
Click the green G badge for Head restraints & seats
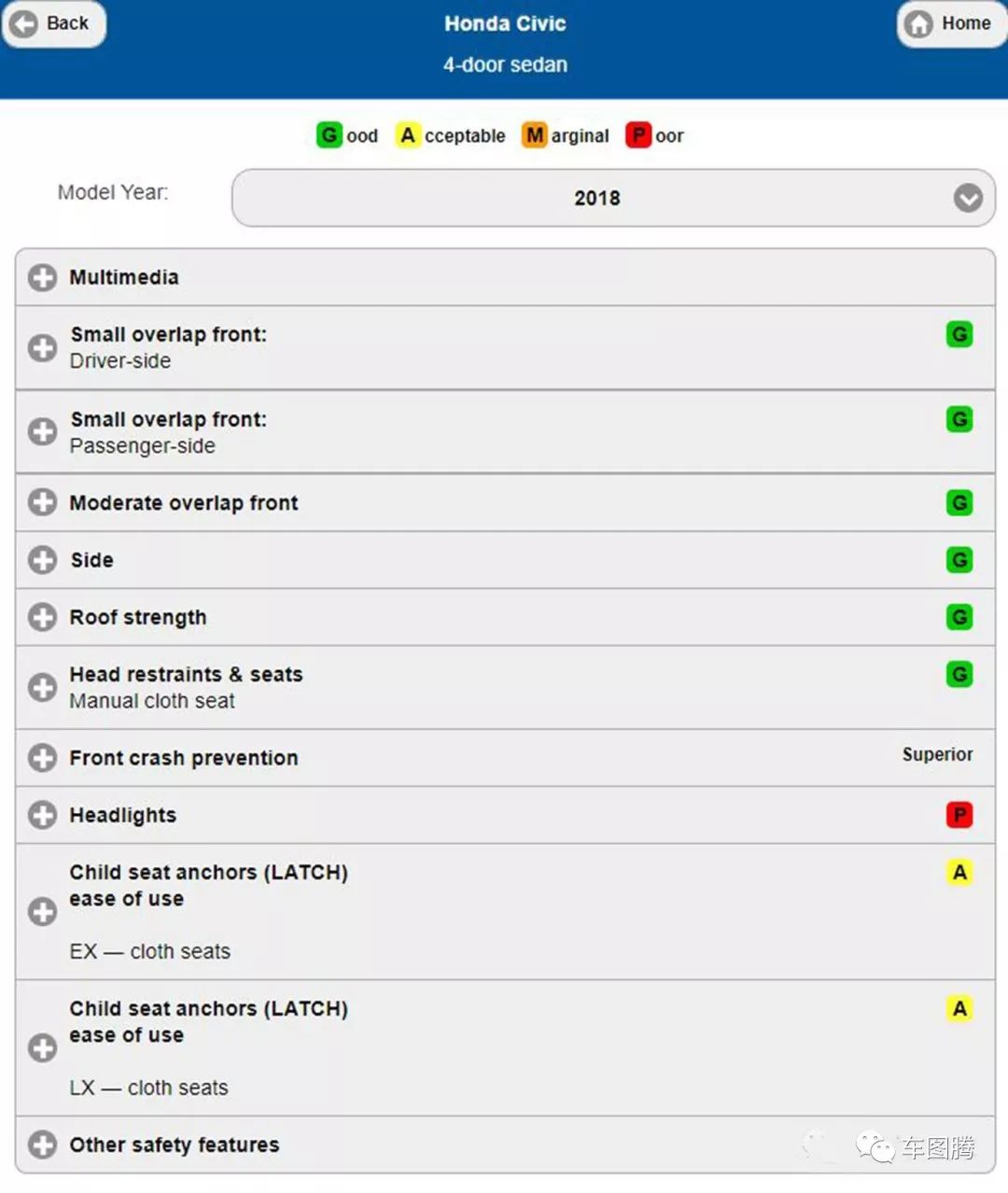click(x=959, y=674)
